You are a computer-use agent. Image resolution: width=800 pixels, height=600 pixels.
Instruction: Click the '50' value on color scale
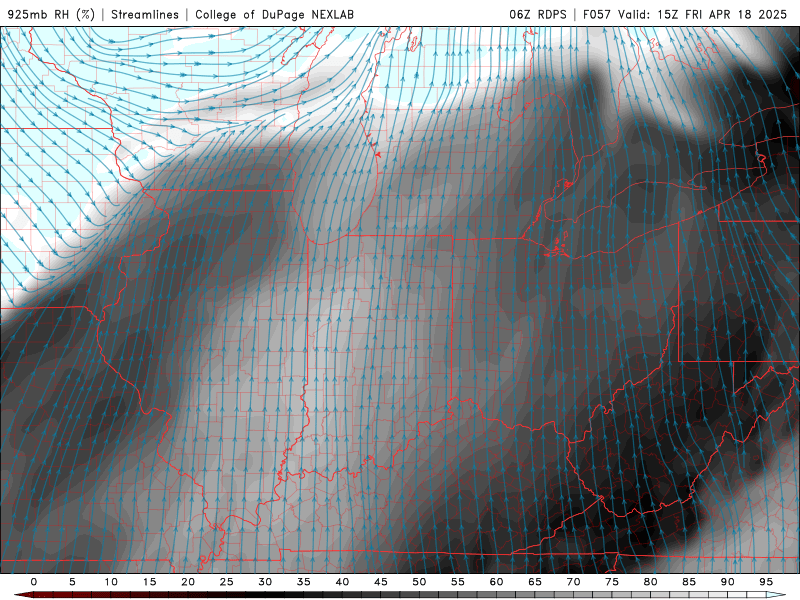coord(419,582)
